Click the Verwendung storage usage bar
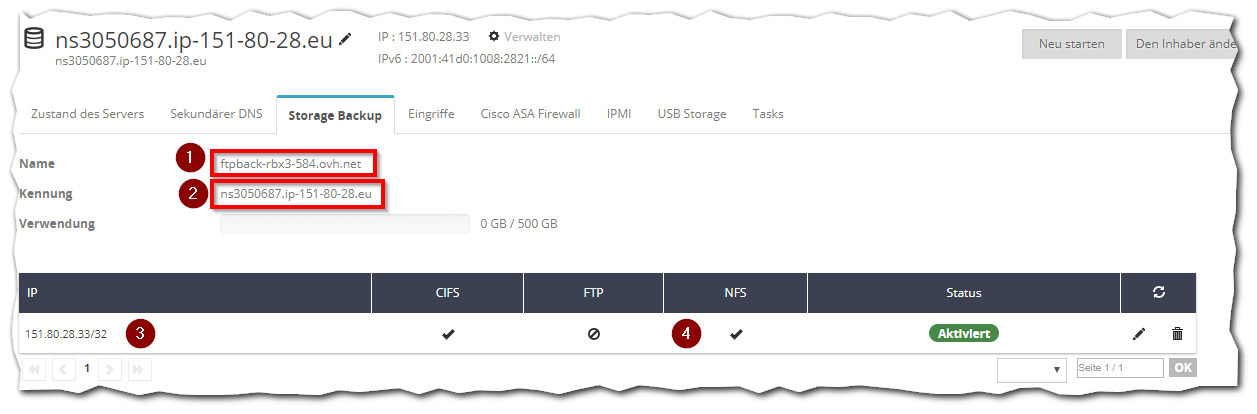Image resolution: width=1257 pixels, height=414 pixels. pos(344,224)
